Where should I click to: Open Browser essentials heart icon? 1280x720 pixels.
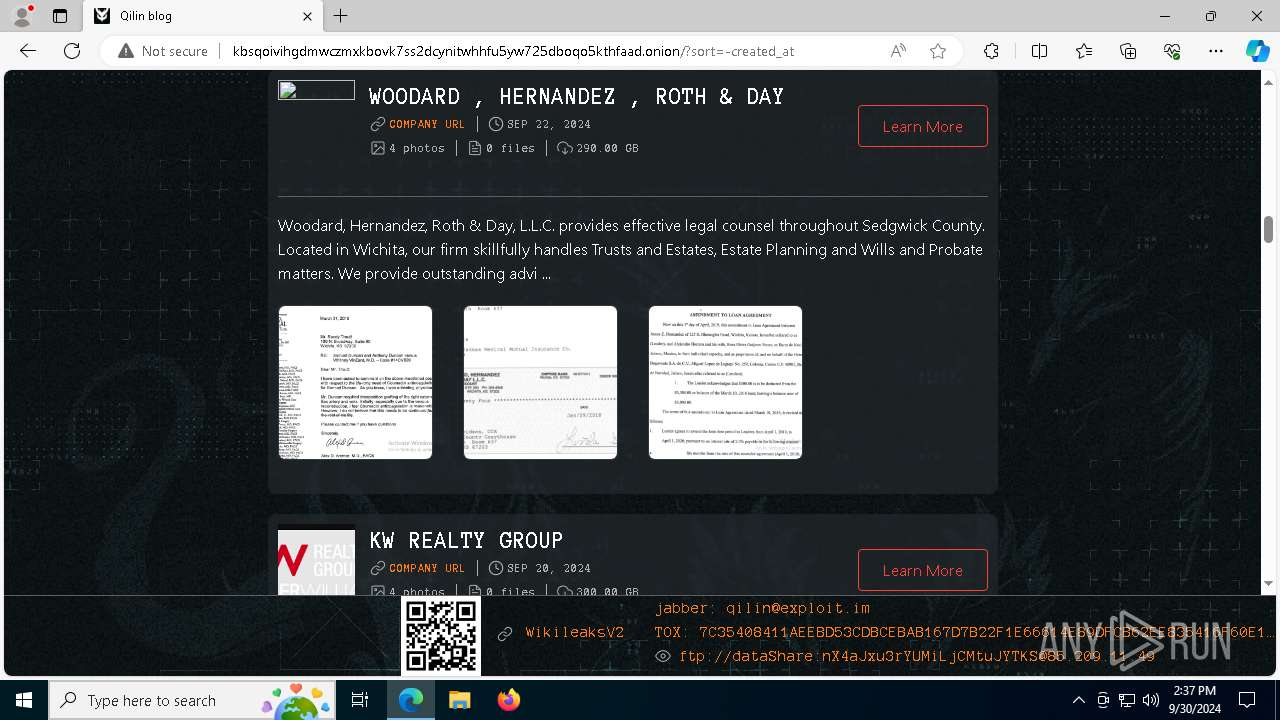click(1172, 51)
